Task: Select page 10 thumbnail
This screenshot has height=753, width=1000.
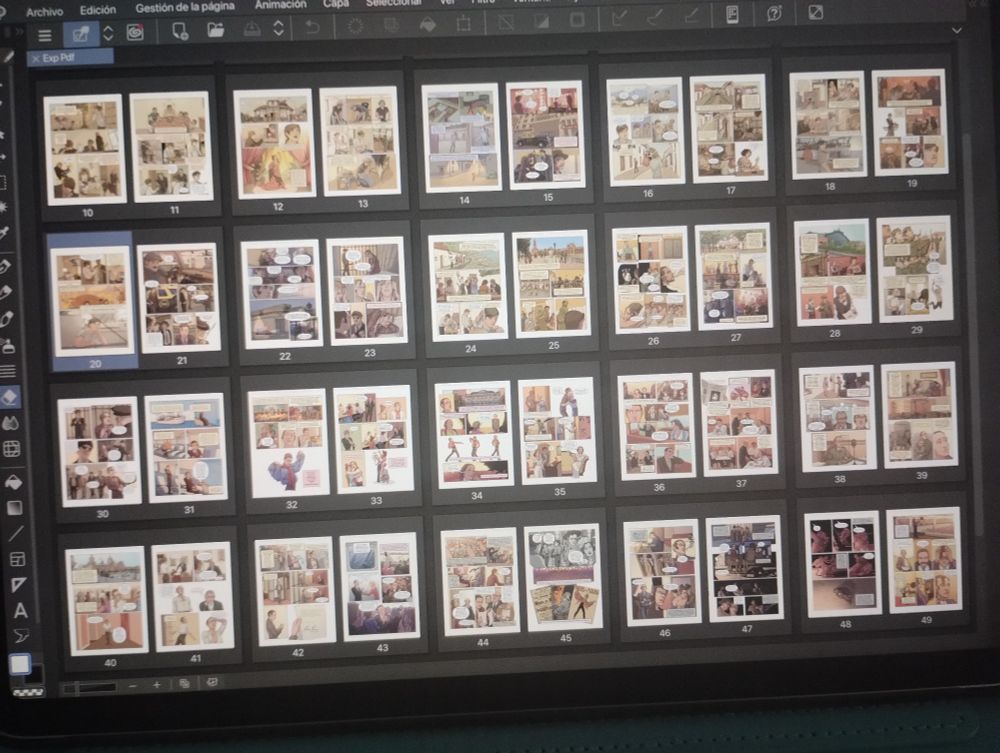Action: coord(84,149)
